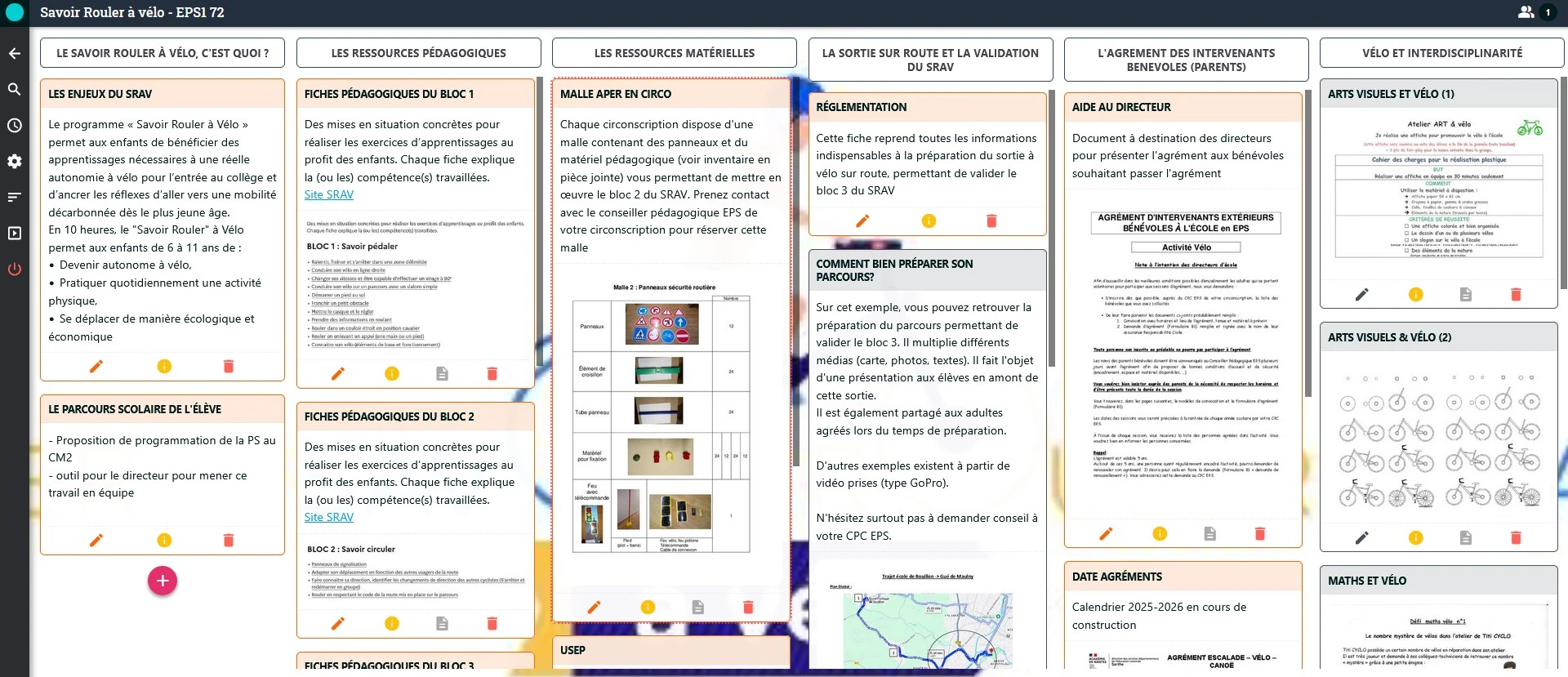Open the search tool in the sidebar
The width and height of the screenshot is (1568, 677).
tap(15, 90)
